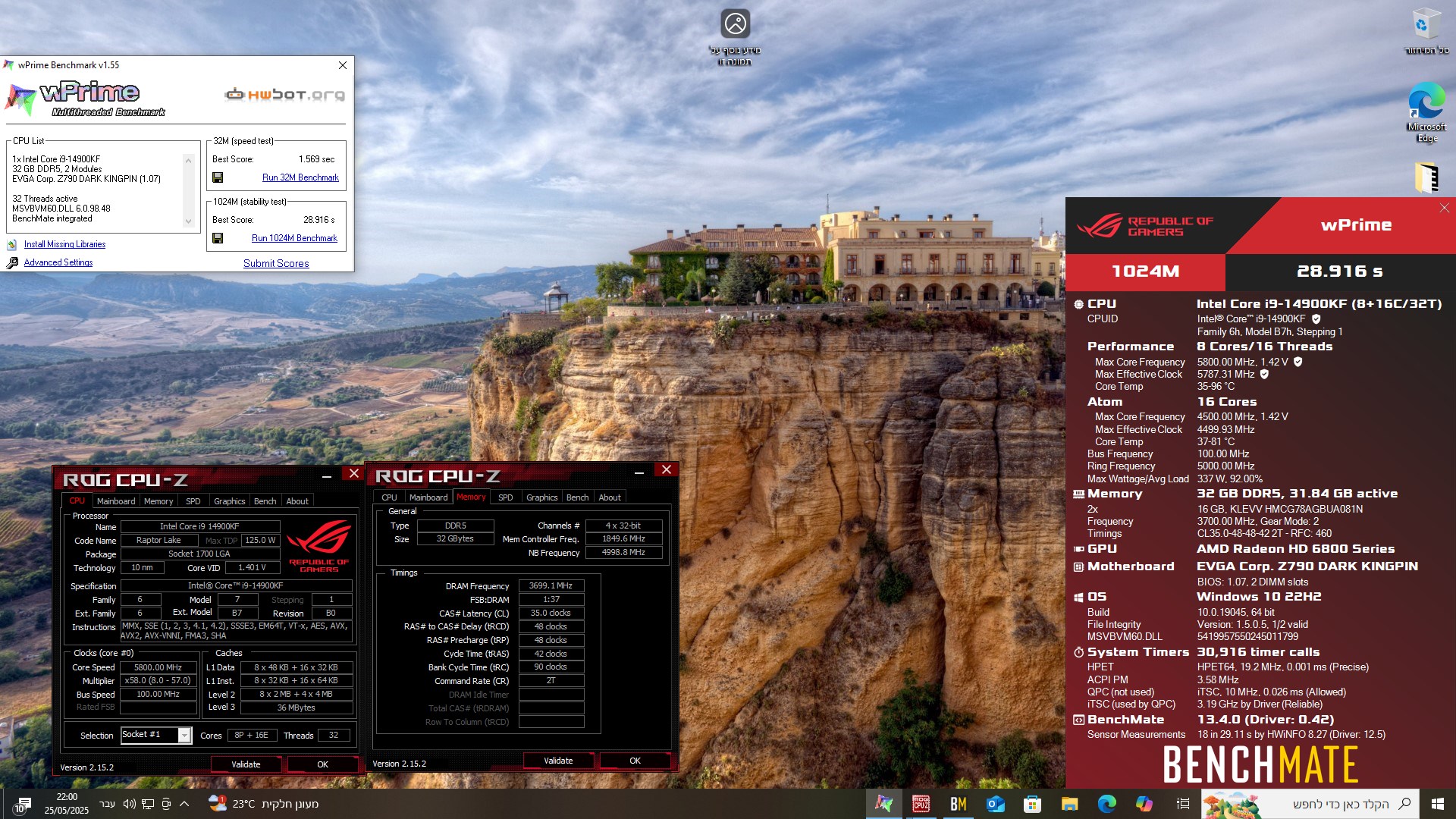Screen dimensions: 1456x819
Task: Open Advanced Settings link in wPrime
Action: tap(58, 262)
